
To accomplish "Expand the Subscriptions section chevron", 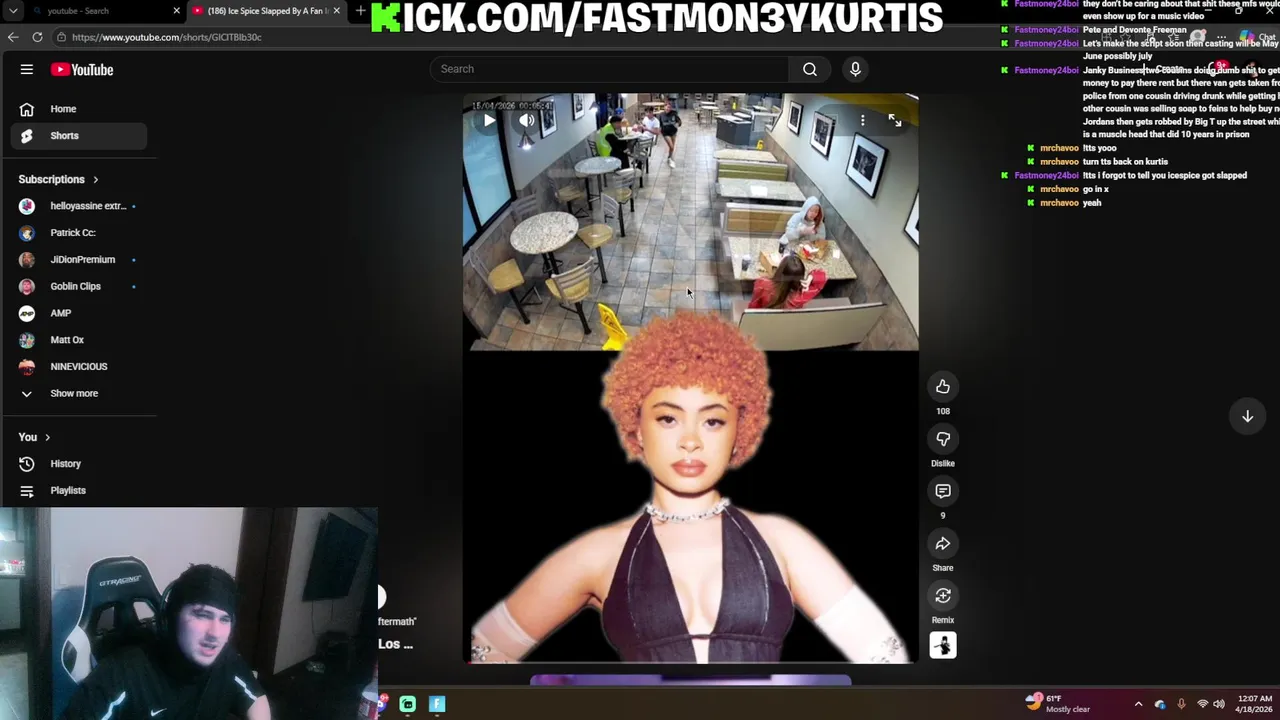I will point(96,180).
